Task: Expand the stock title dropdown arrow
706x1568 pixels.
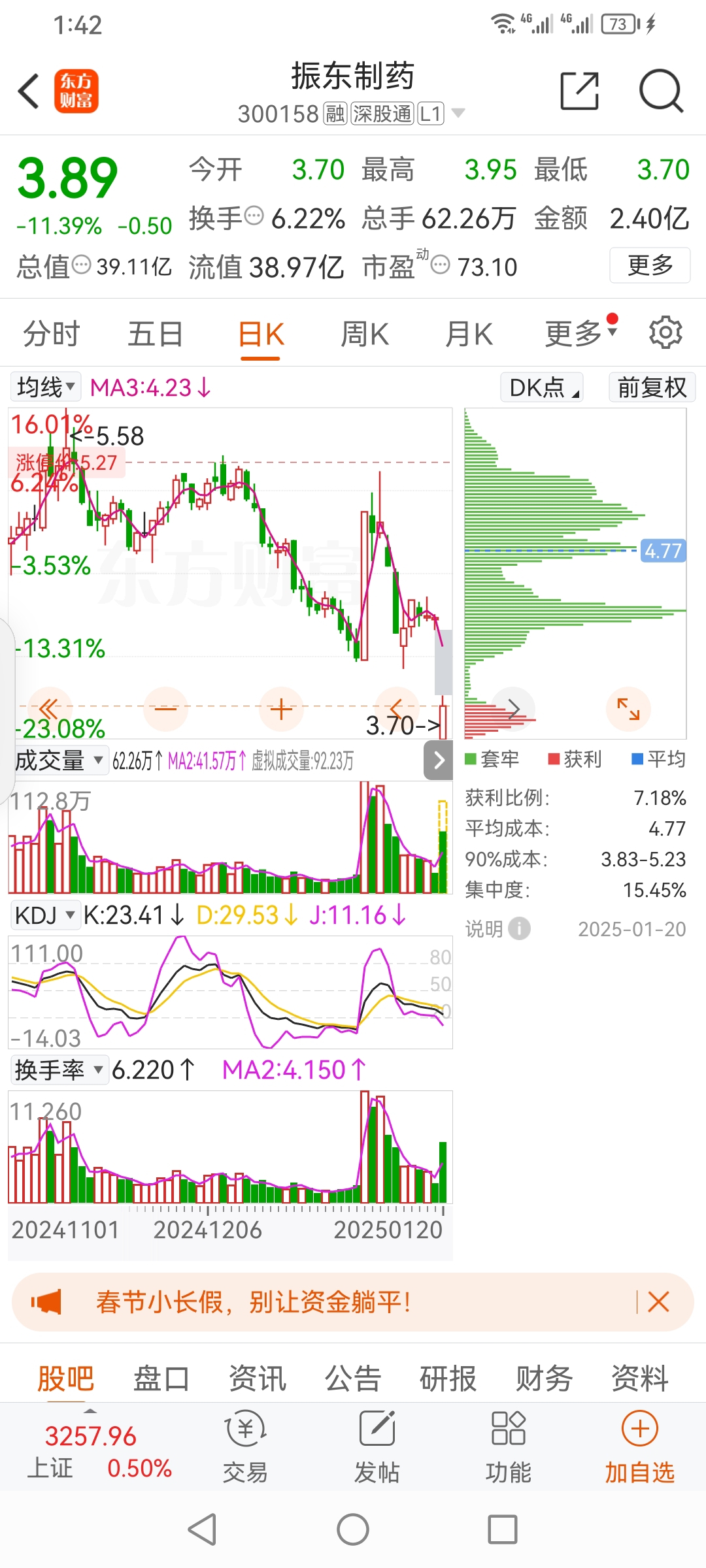Action: [458, 113]
